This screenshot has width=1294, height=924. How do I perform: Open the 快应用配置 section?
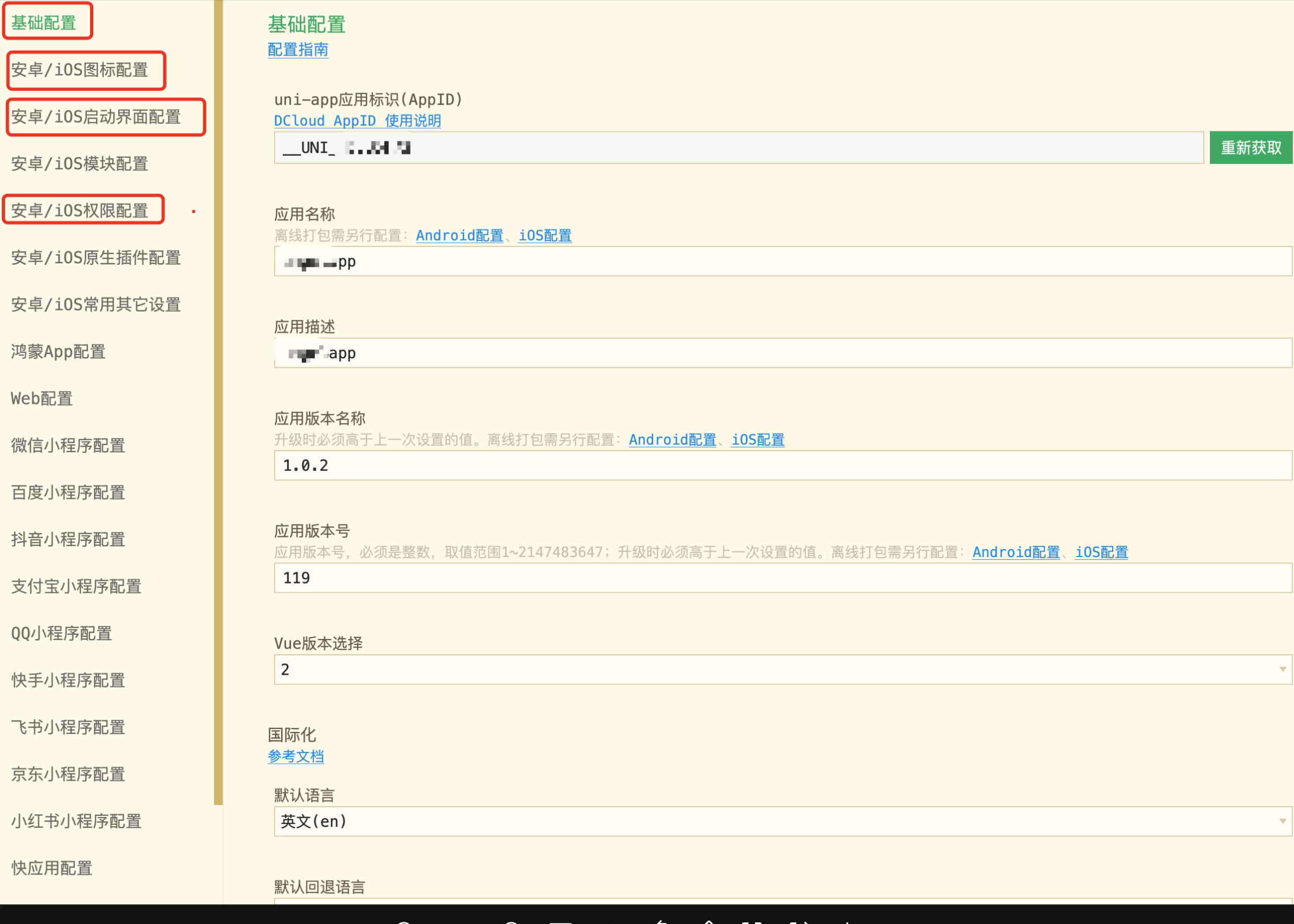tap(50, 867)
